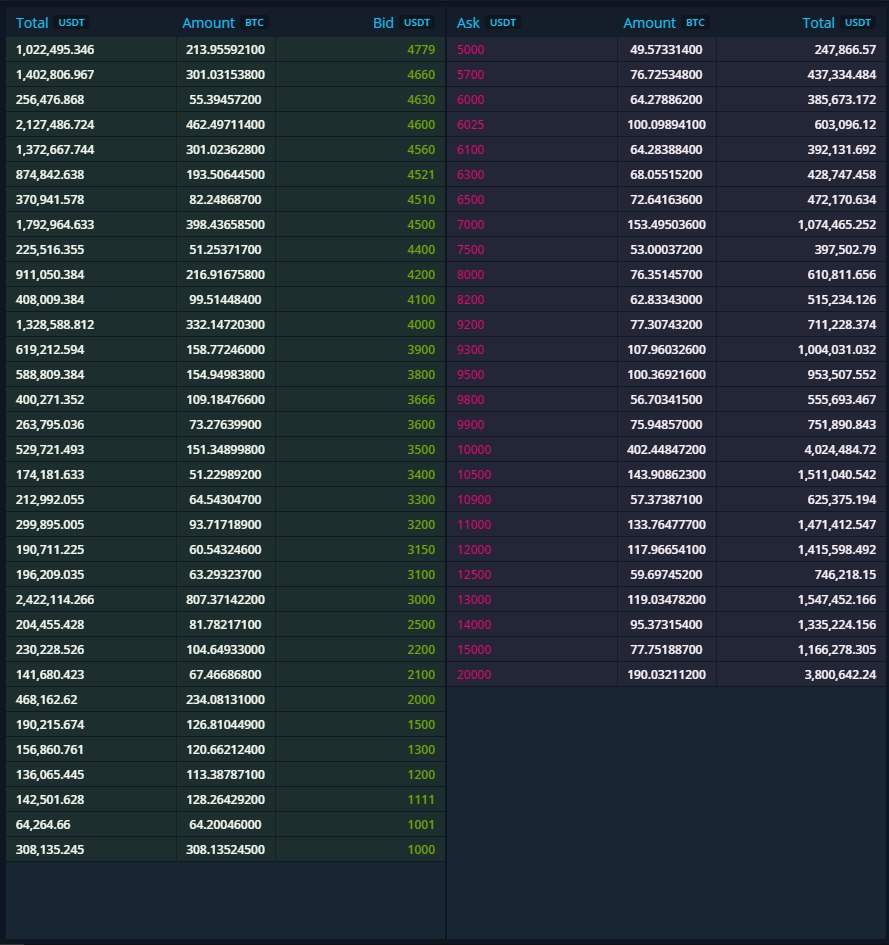Select bid price 4521
The image size is (889, 945).
point(421,175)
